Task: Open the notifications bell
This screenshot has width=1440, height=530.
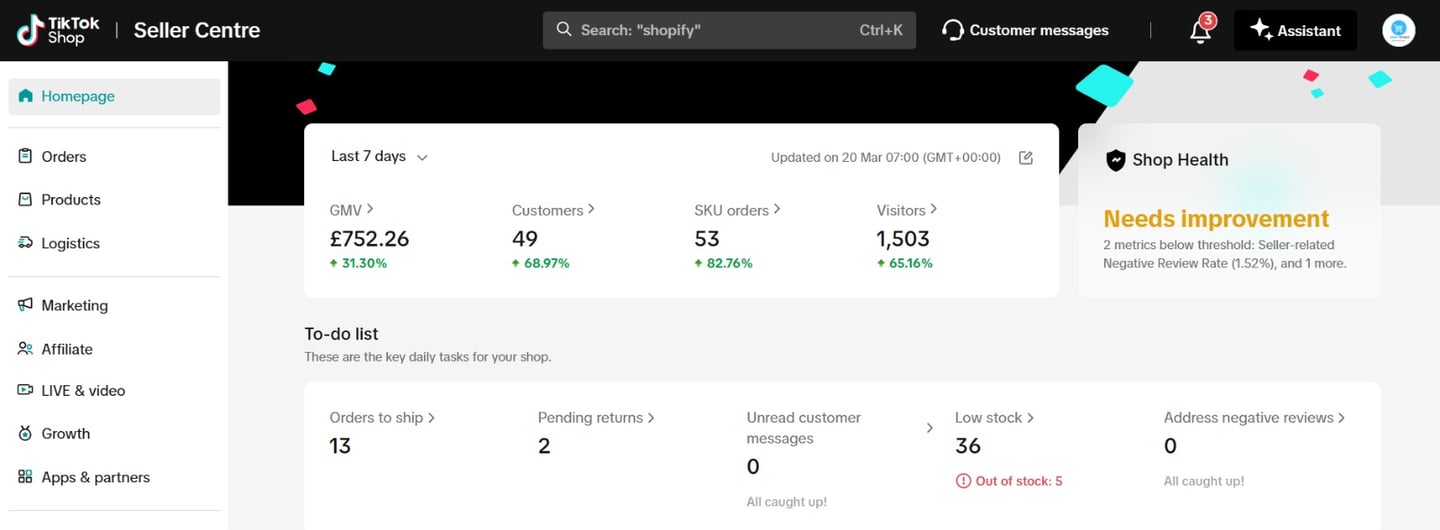Action: 1200,31
